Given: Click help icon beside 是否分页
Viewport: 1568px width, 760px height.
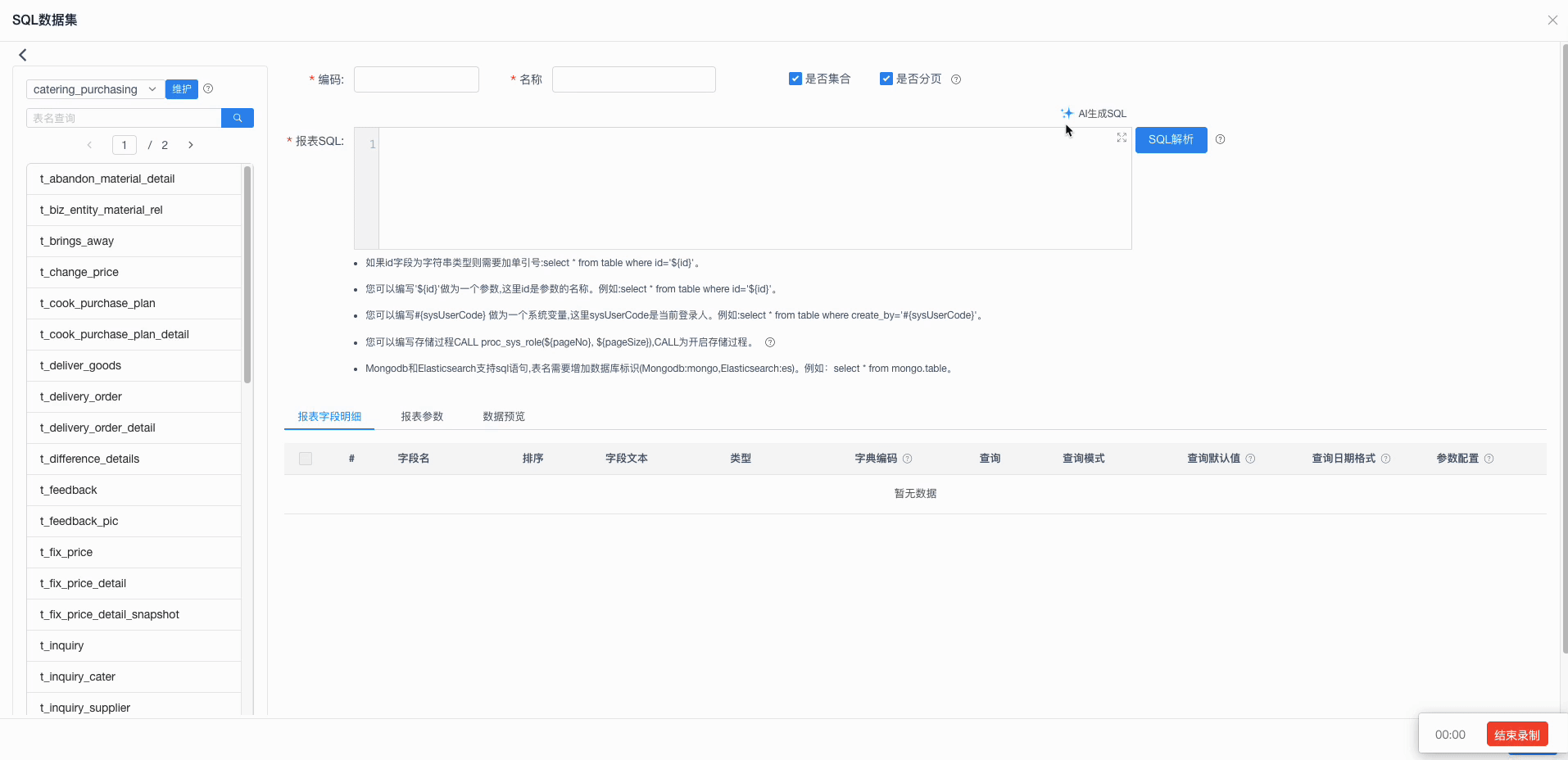Looking at the screenshot, I should tap(956, 79).
